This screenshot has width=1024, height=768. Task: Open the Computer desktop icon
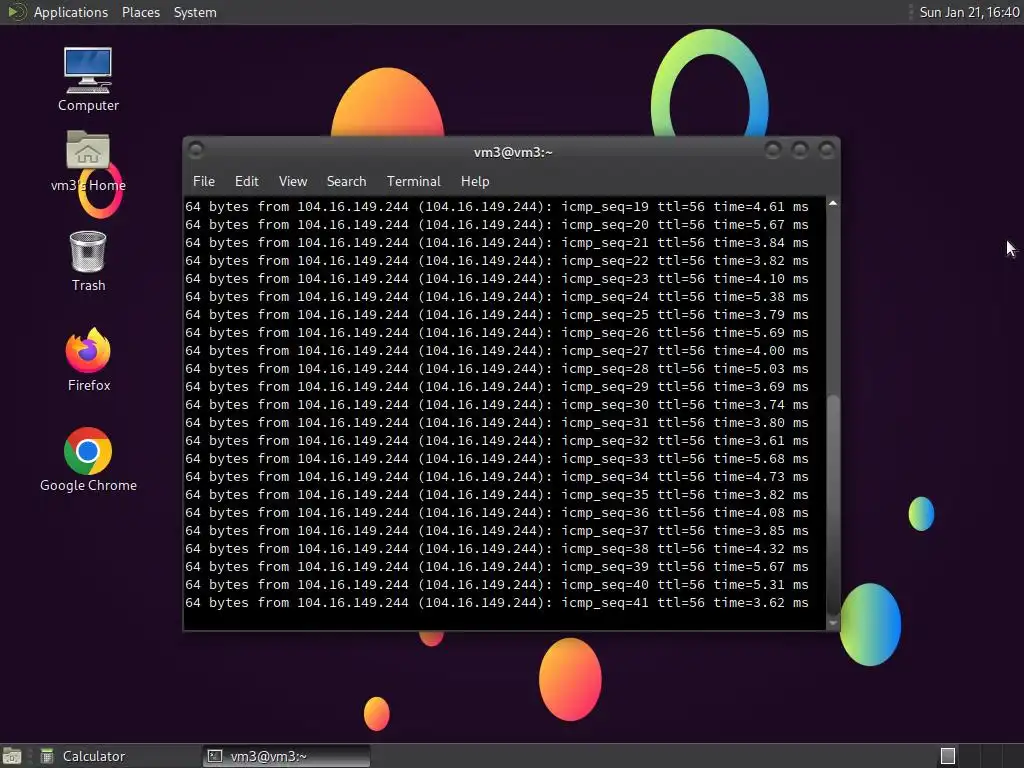[x=88, y=78]
